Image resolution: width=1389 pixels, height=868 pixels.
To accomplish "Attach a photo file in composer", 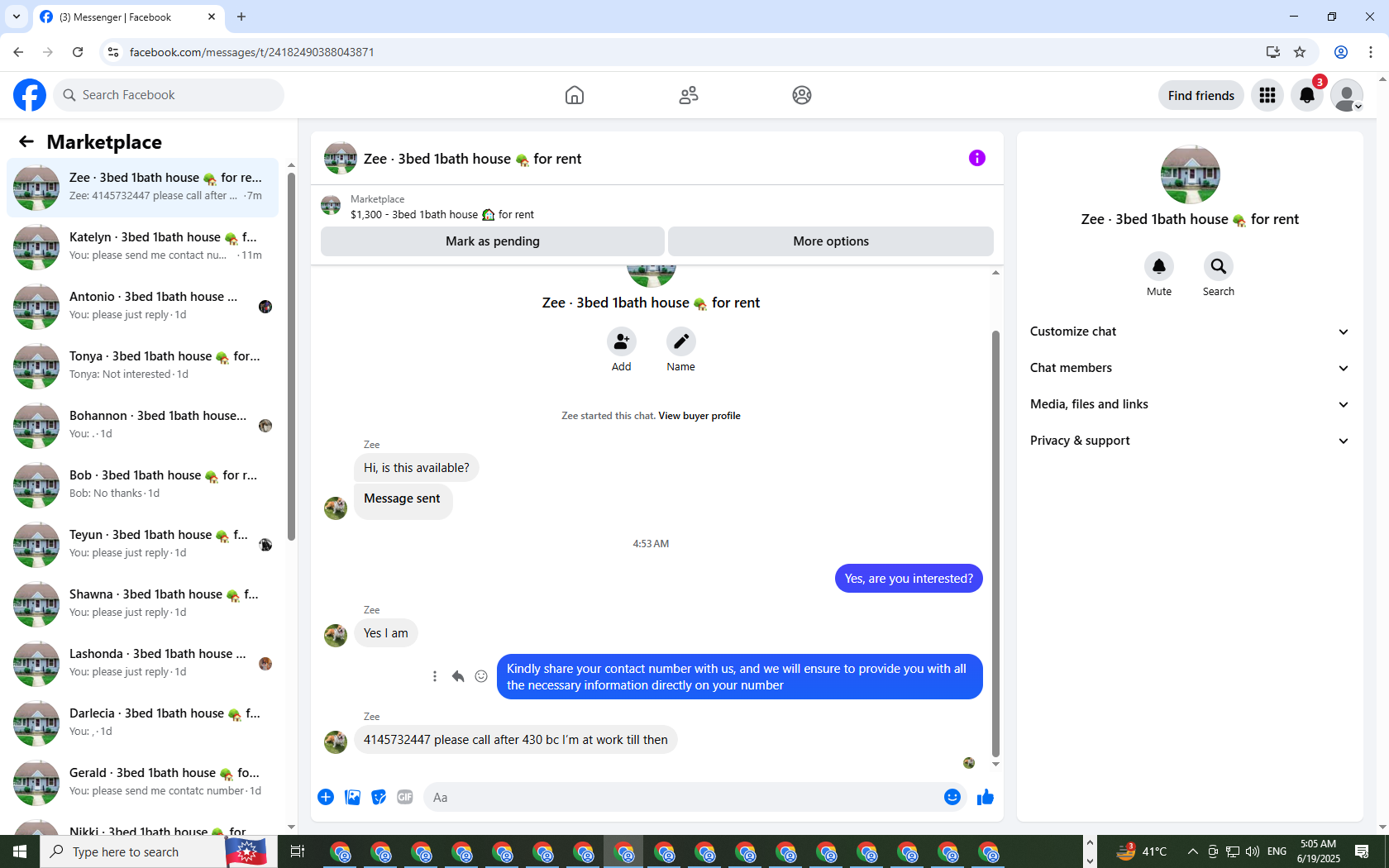I will [x=352, y=797].
